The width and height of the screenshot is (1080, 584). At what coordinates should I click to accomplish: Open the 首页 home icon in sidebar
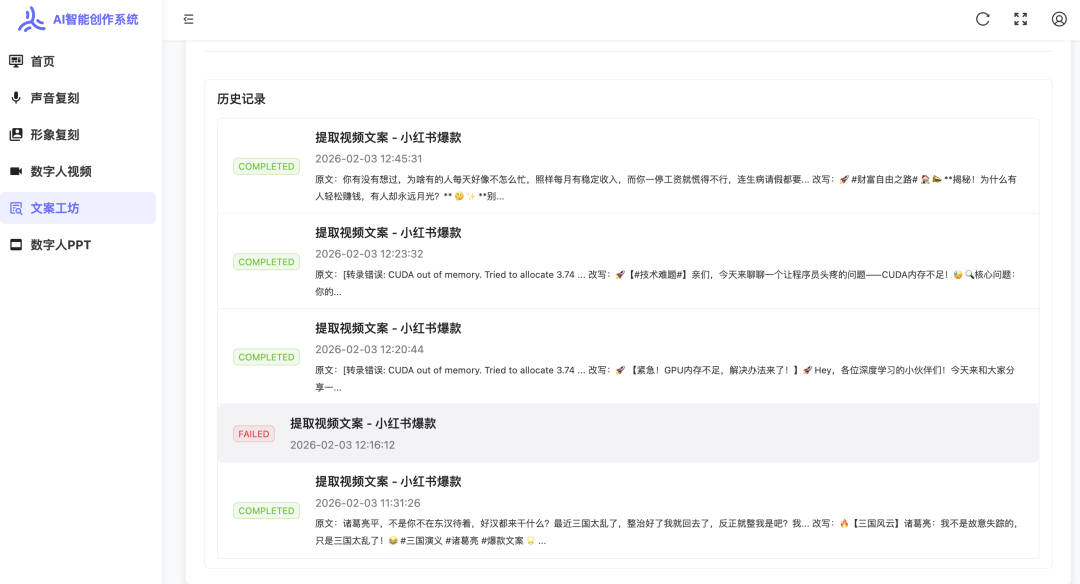[14, 61]
